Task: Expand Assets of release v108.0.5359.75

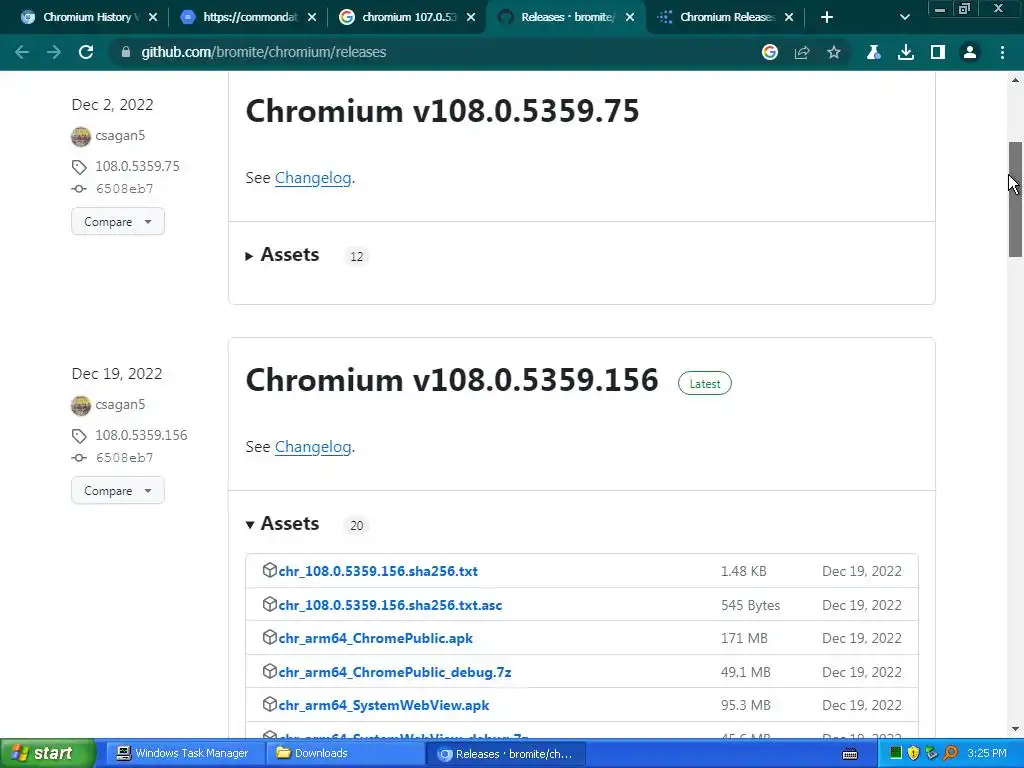Action: coord(282,255)
